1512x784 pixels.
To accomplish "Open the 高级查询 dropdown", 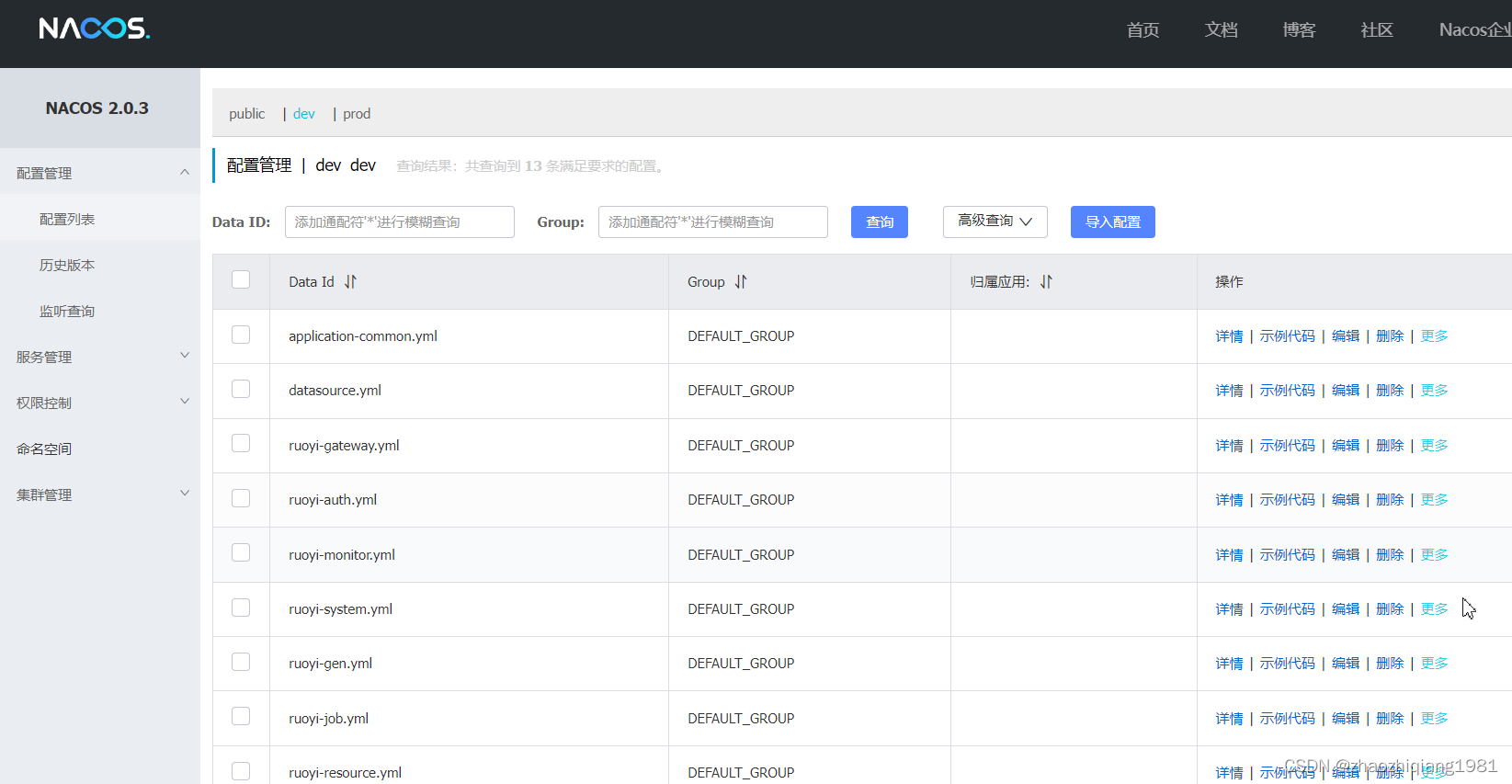I will pos(995,222).
